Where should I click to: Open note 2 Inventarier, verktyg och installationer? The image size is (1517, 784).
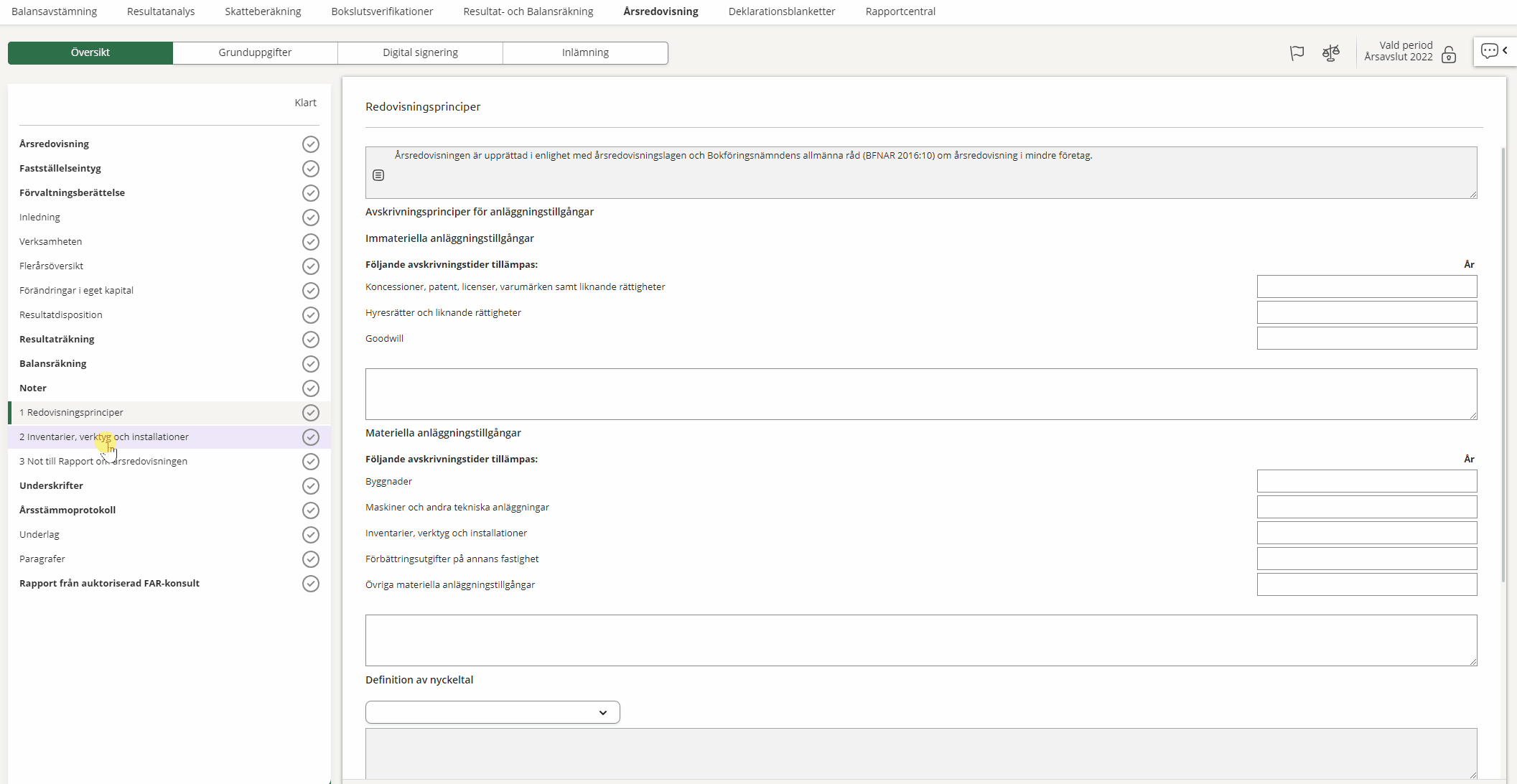[104, 437]
